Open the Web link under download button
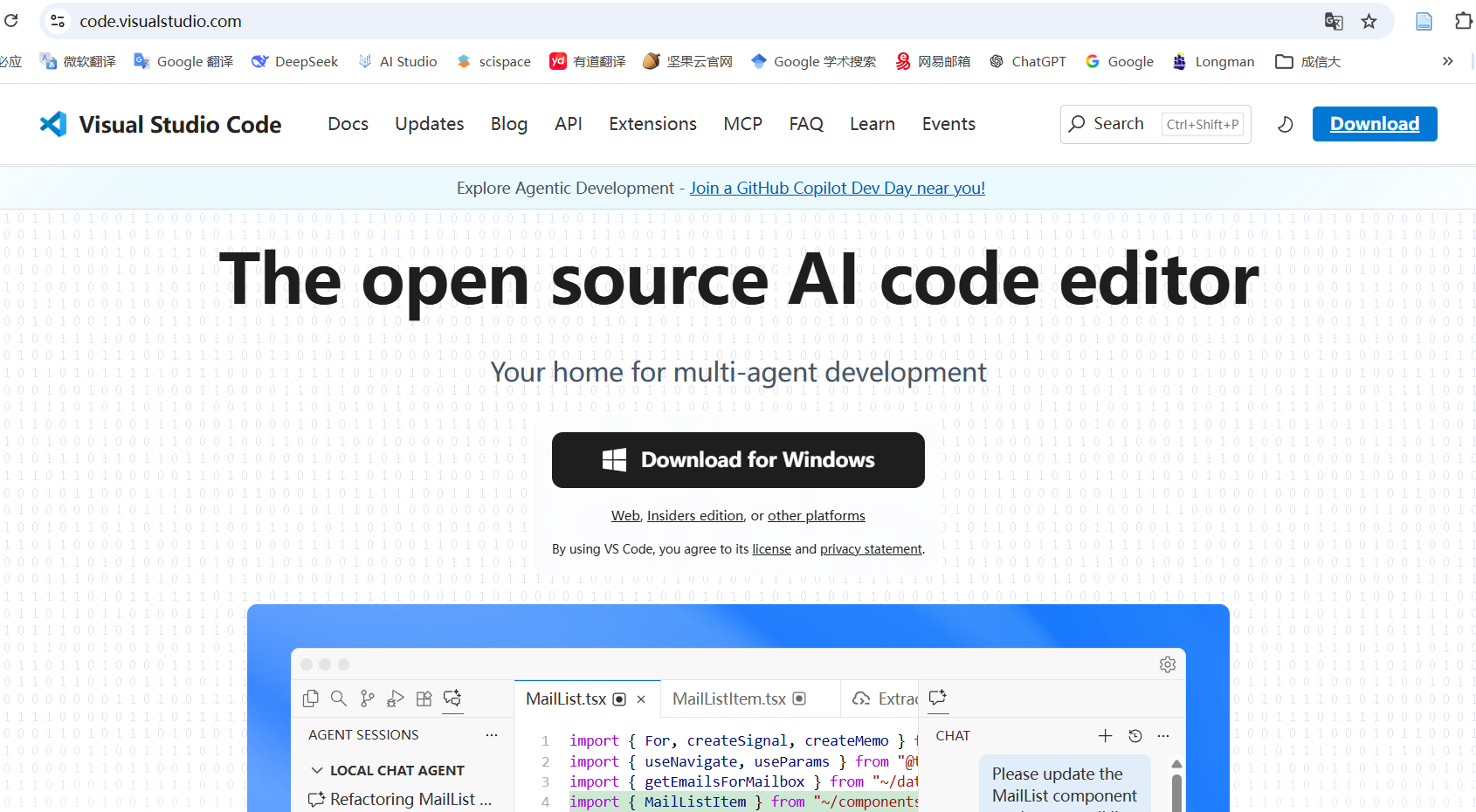Screen dimensions: 1476x812 click(x=625, y=516)
